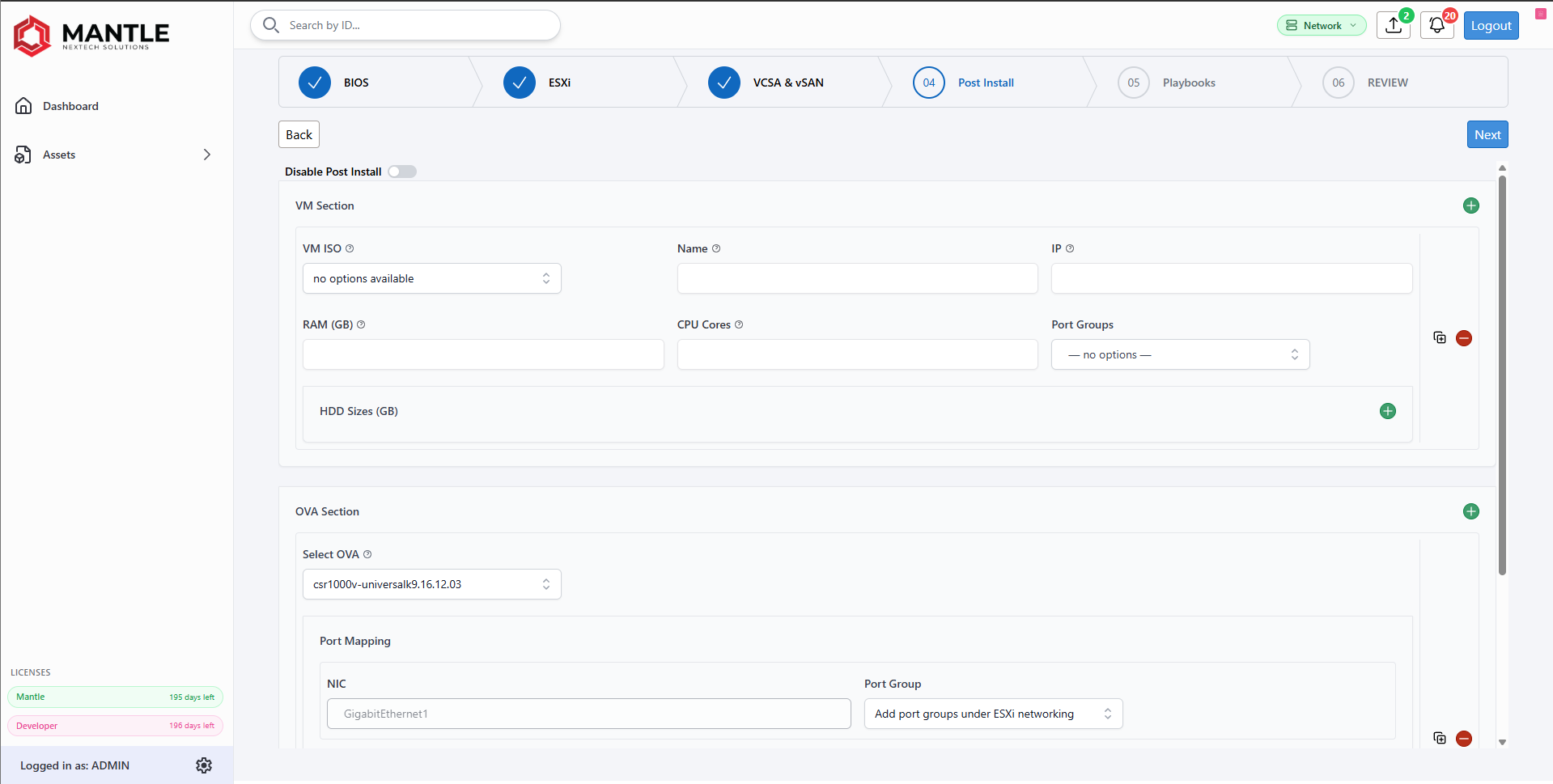
Task: Show help for Select OVA field
Action: [x=367, y=554]
